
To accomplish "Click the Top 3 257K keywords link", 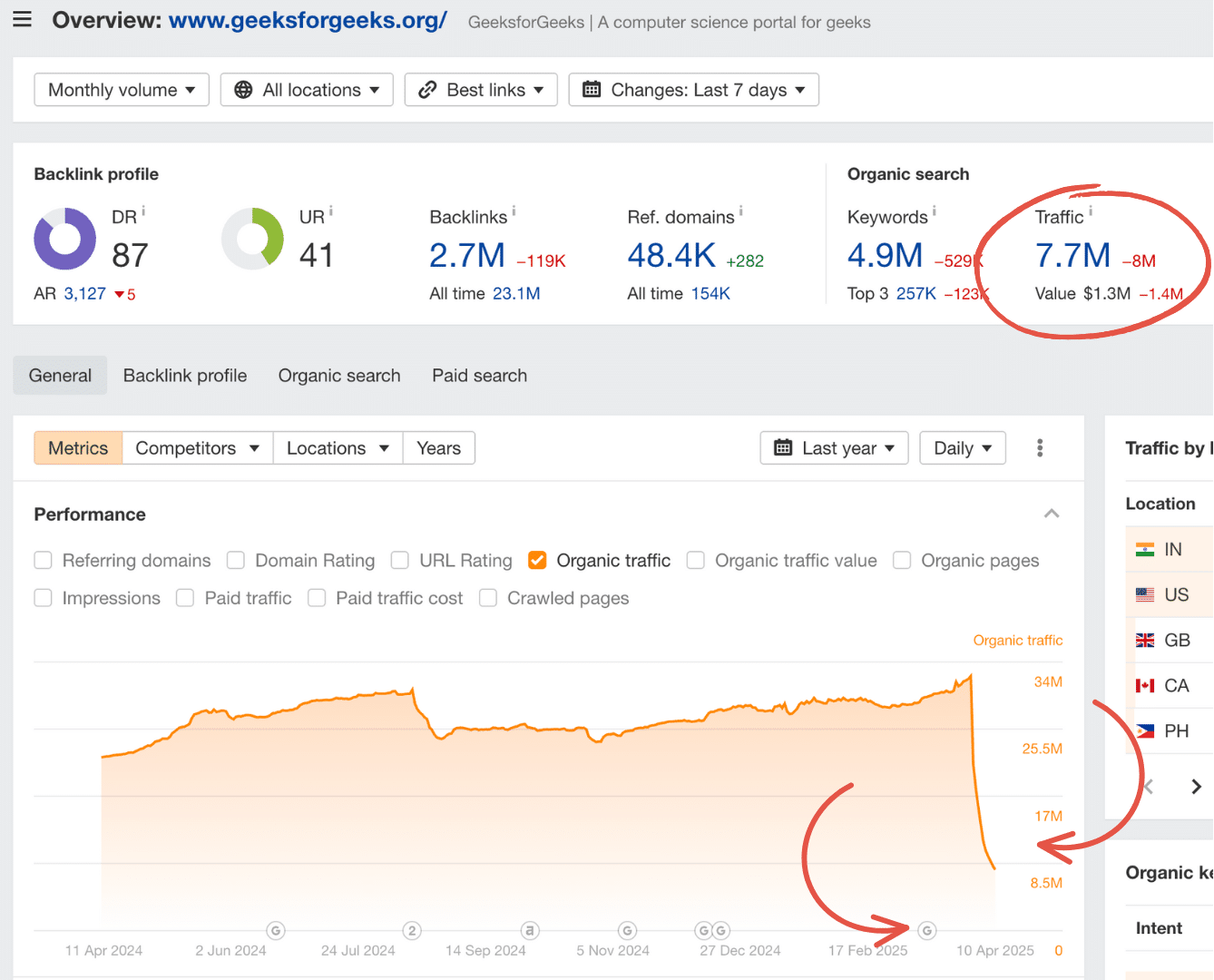I will point(916,294).
